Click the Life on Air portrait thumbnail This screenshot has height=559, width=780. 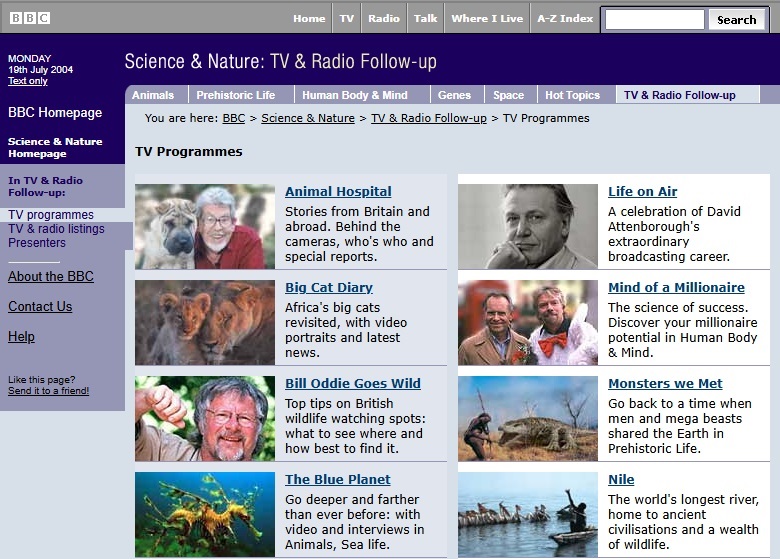pyautogui.click(x=528, y=227)
